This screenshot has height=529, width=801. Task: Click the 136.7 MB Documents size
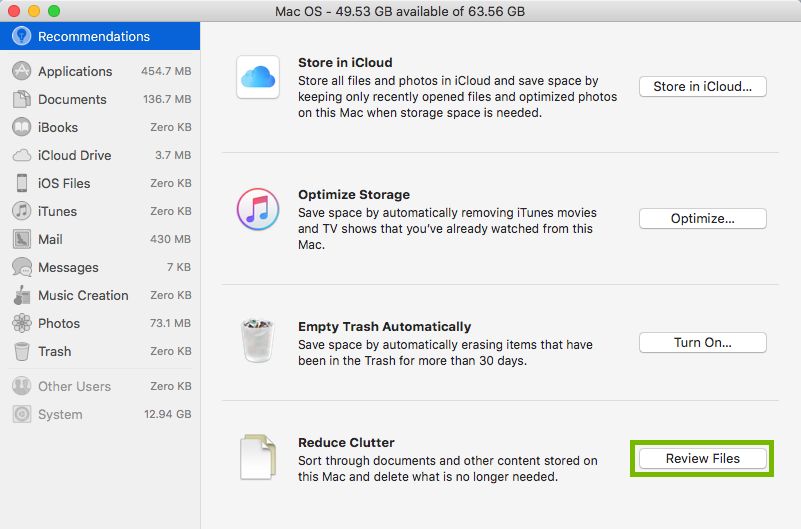coord(167,99)
